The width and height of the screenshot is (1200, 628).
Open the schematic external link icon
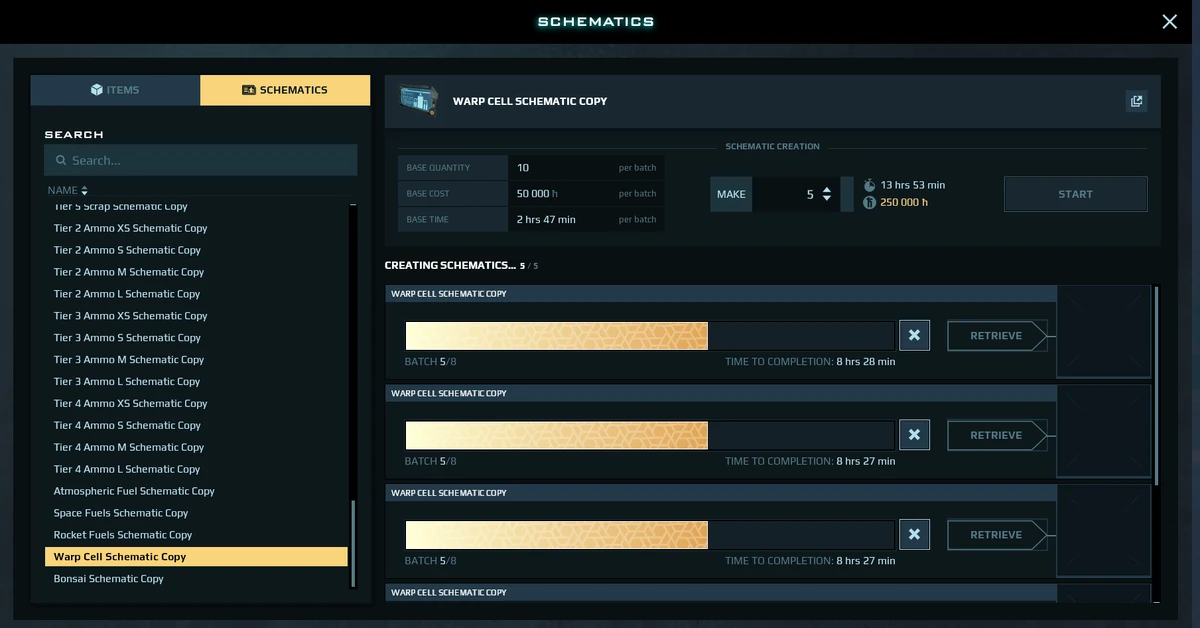[x=1136, y=100]
